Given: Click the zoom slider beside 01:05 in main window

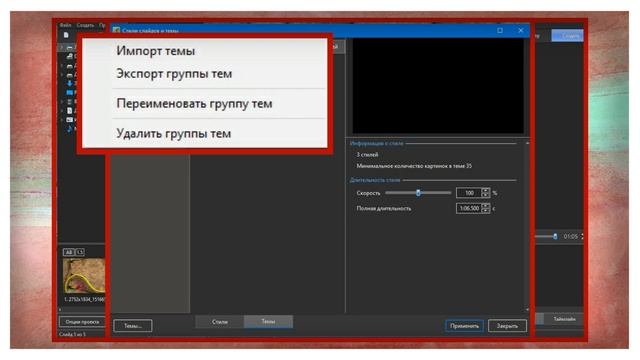Looking at the screenshot, I should 555,236.
